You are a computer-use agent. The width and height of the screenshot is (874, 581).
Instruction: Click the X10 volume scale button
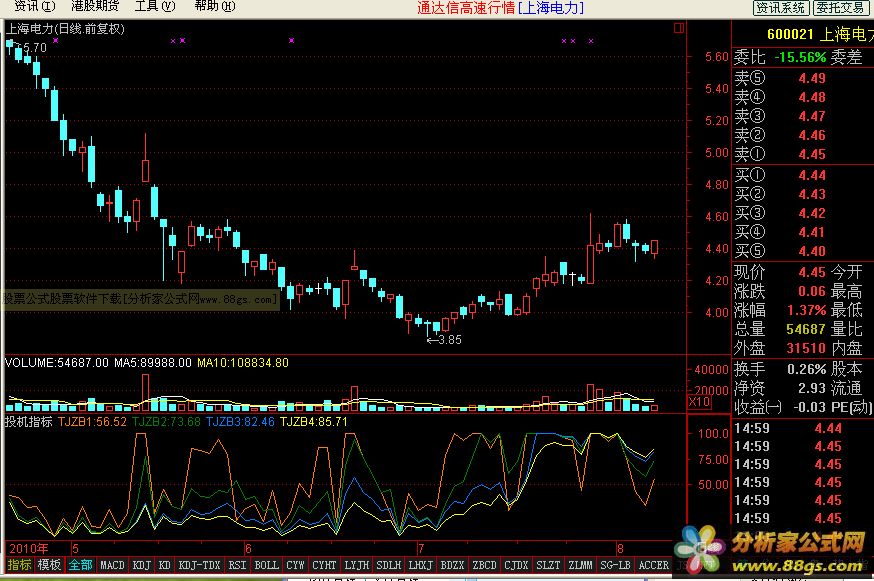(x=699, y=401)
